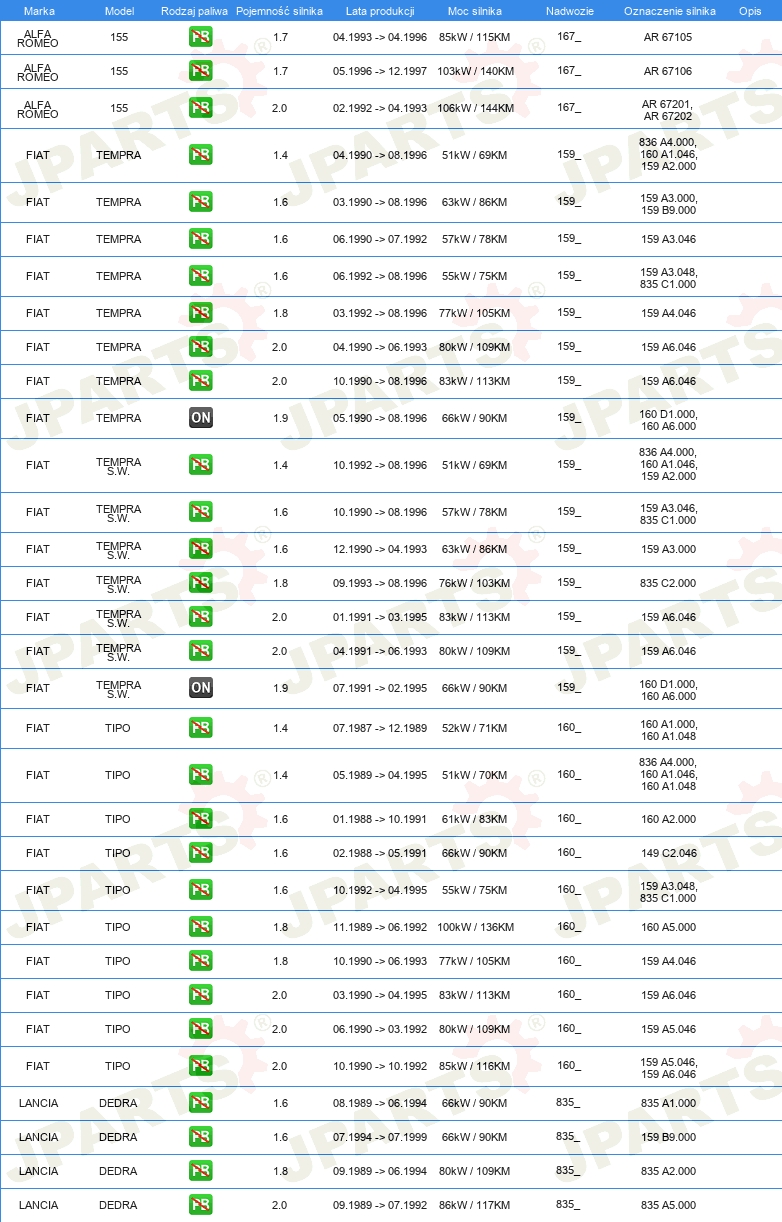This screenshot has width=782, height=1222.
Task: Click the Pojemność silnika column header
Action: point(279,10)
